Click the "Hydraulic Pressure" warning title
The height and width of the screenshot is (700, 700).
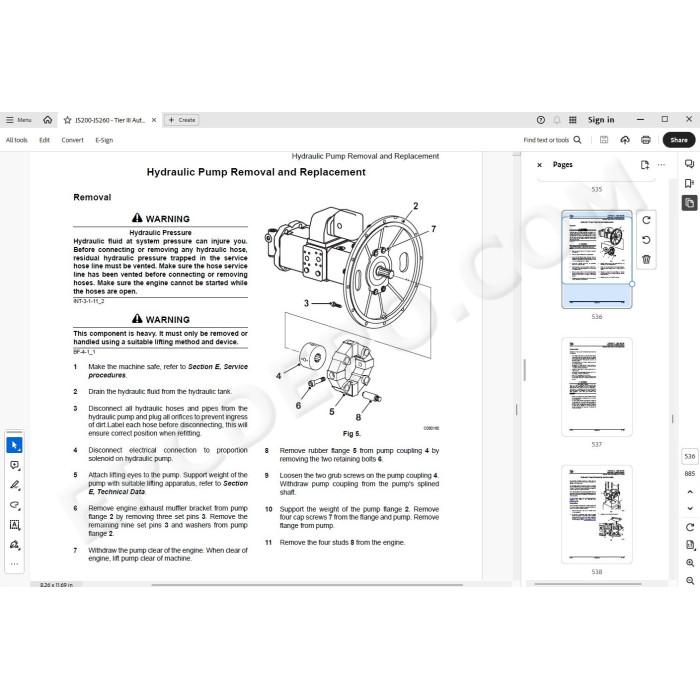[x=160, y=233]
